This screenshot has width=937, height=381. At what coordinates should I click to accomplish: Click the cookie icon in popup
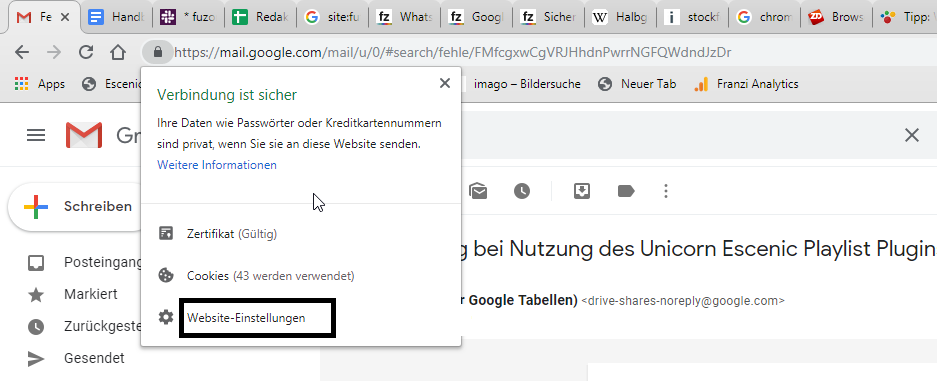point(166,275)
